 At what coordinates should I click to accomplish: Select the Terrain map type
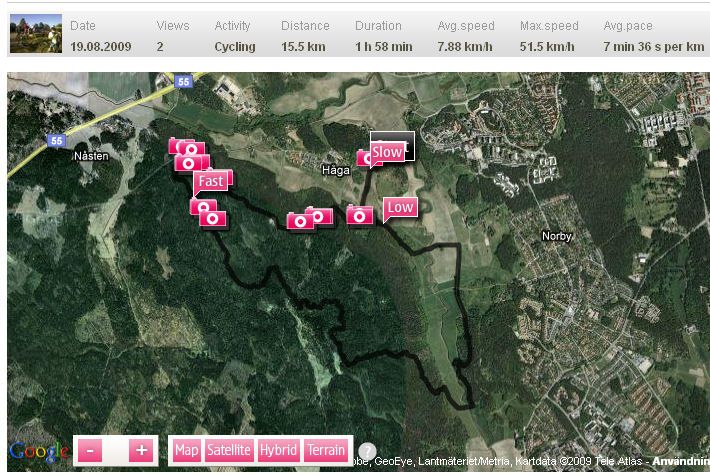click(326, 450)
